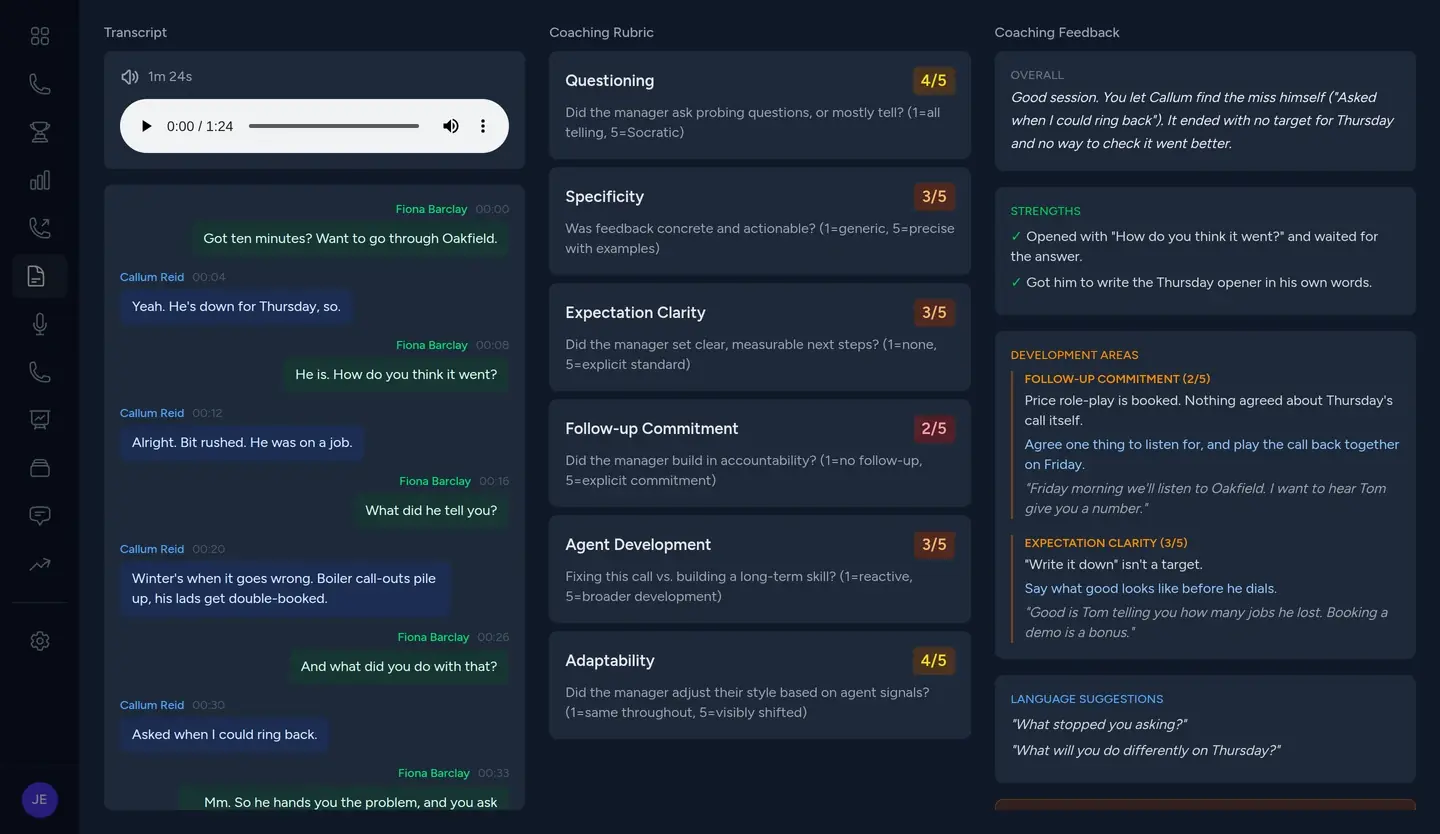This screenshot has width=1440, height=834.
Task: Click the 2/5 score badge in the rubric
Action: [x=934, y=429]
